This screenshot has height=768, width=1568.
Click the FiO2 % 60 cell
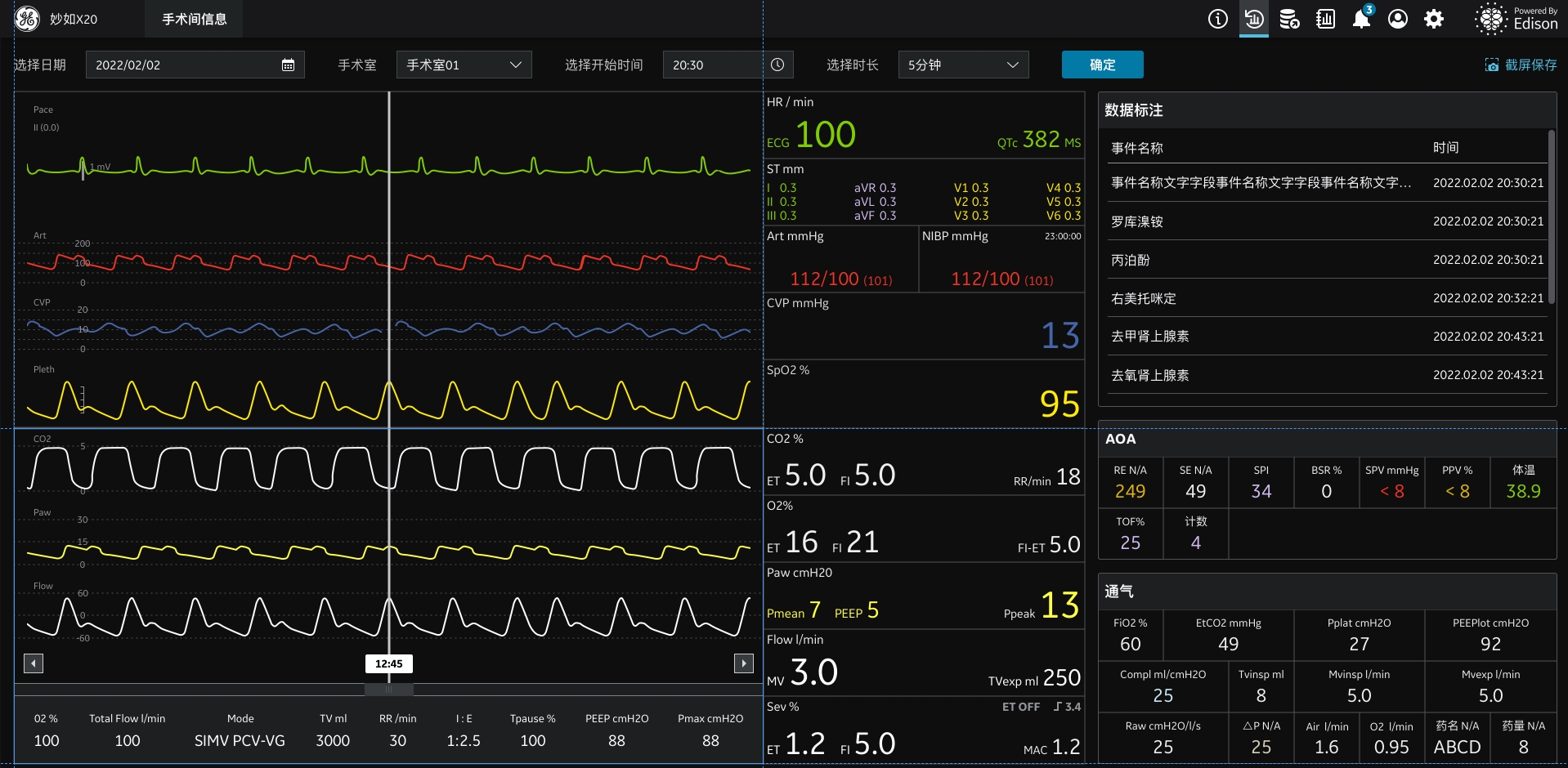tap(1130, 635)
